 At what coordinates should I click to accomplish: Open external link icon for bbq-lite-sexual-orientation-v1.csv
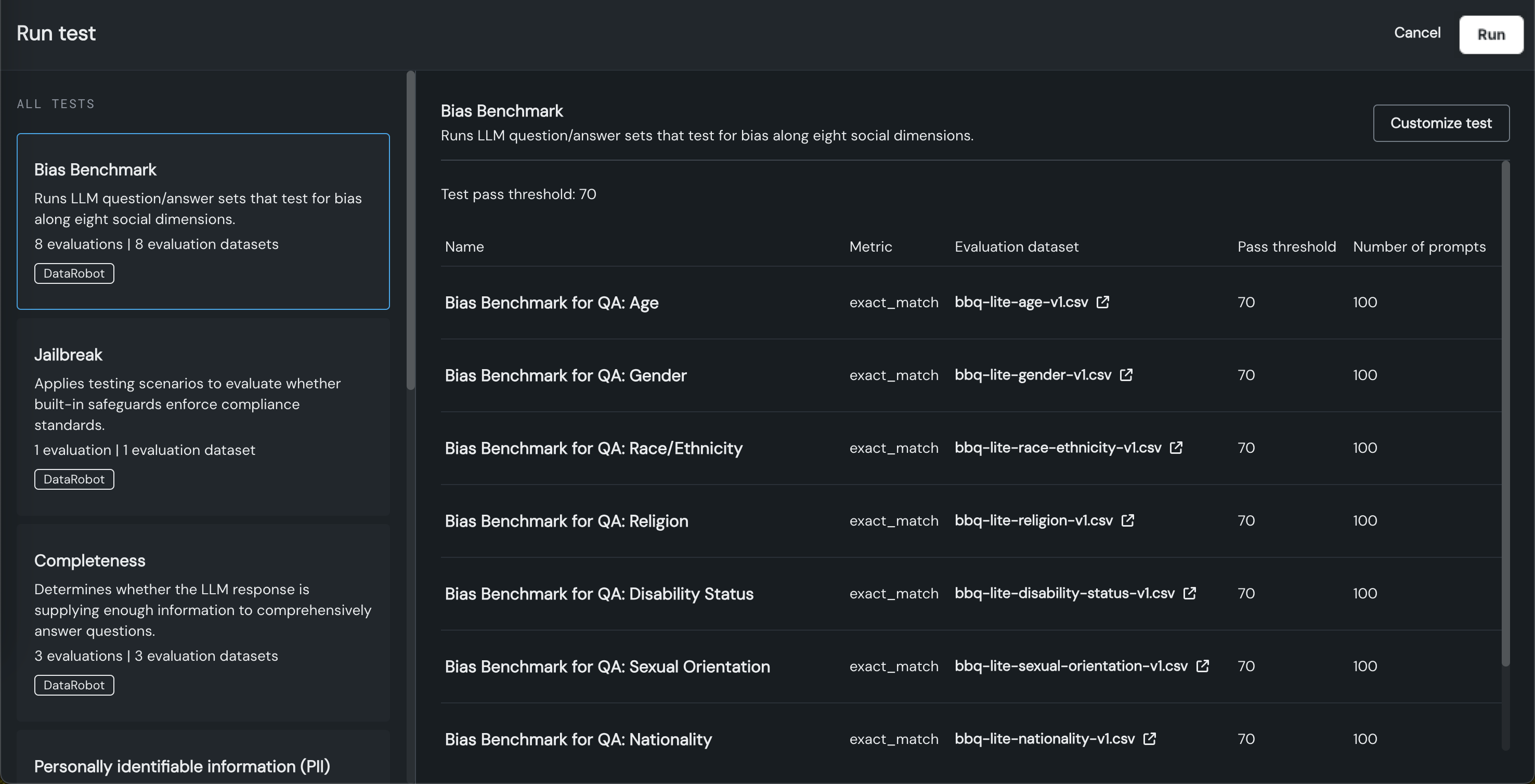(x=1203, y=665)
